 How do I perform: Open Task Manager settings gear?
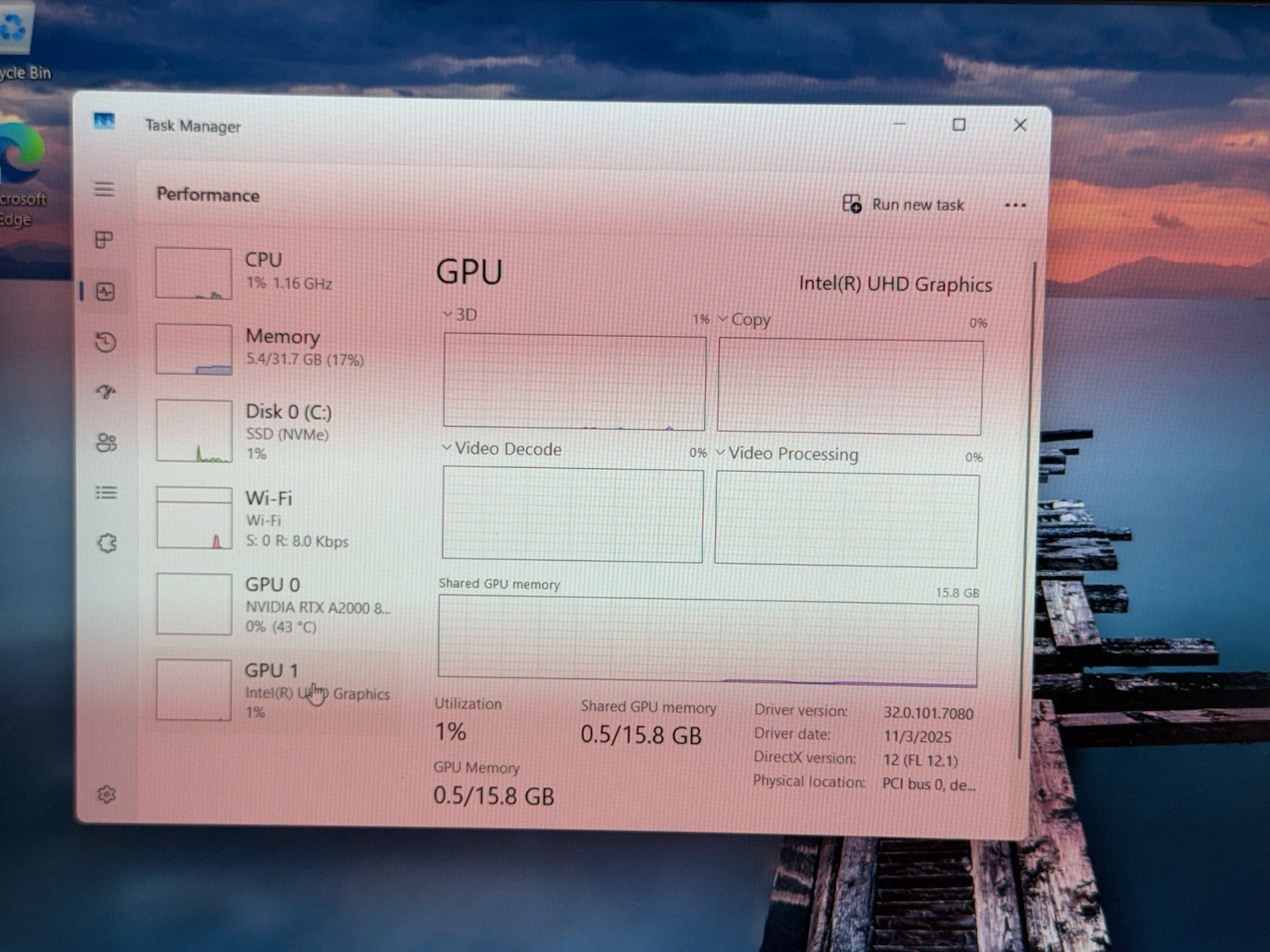click(x=106, y=794)
